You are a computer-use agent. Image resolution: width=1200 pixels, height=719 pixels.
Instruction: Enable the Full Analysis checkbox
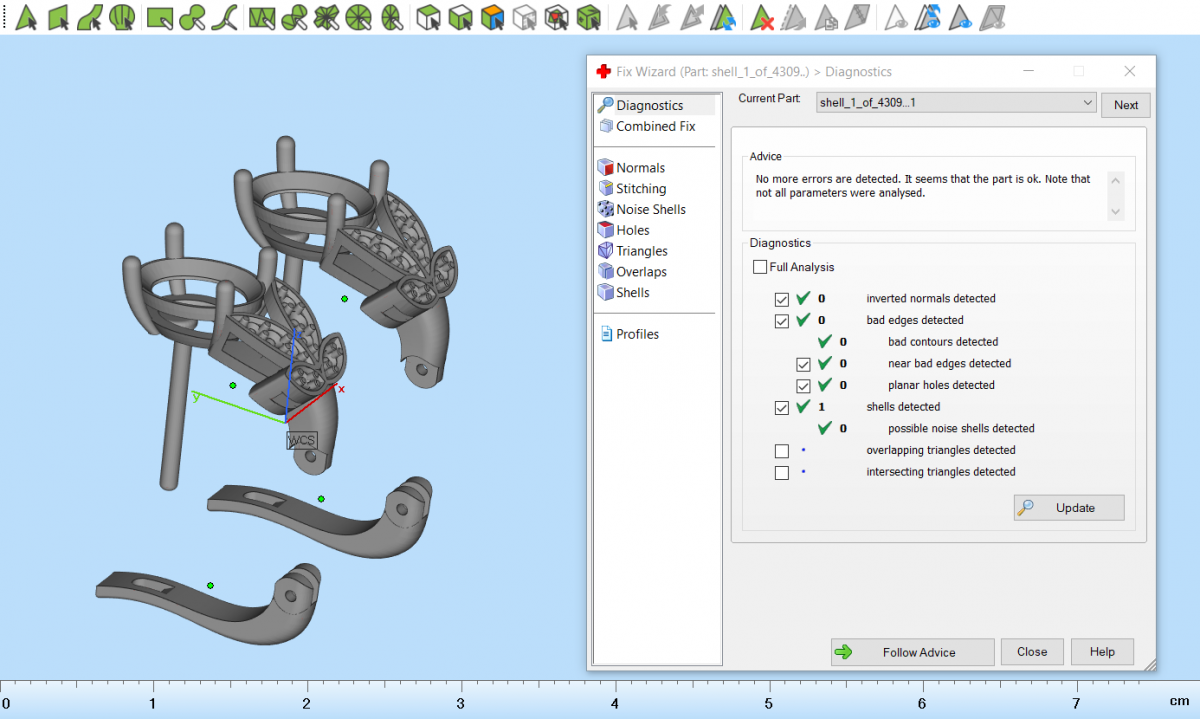761,267
